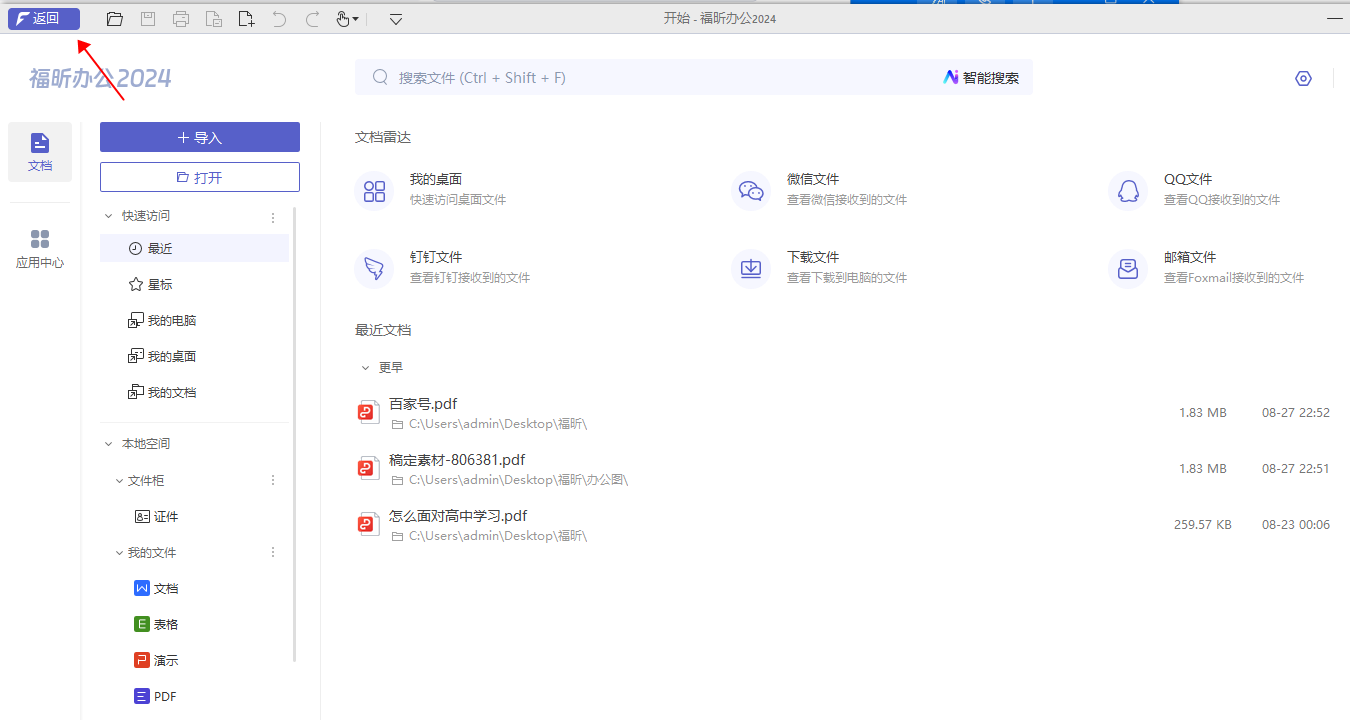Open settings hexagon icon at top right
The image size is (1350, 720).
[x=1303, y=78]
